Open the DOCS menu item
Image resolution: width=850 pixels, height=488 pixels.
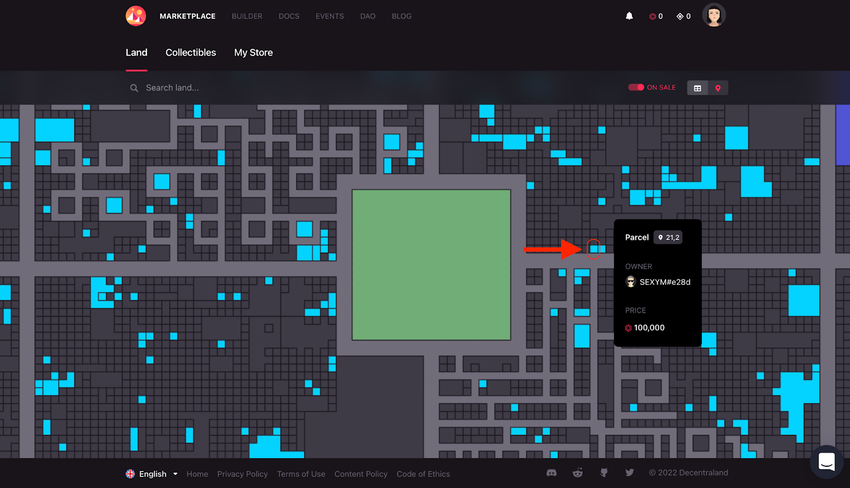tap(289, 16)
